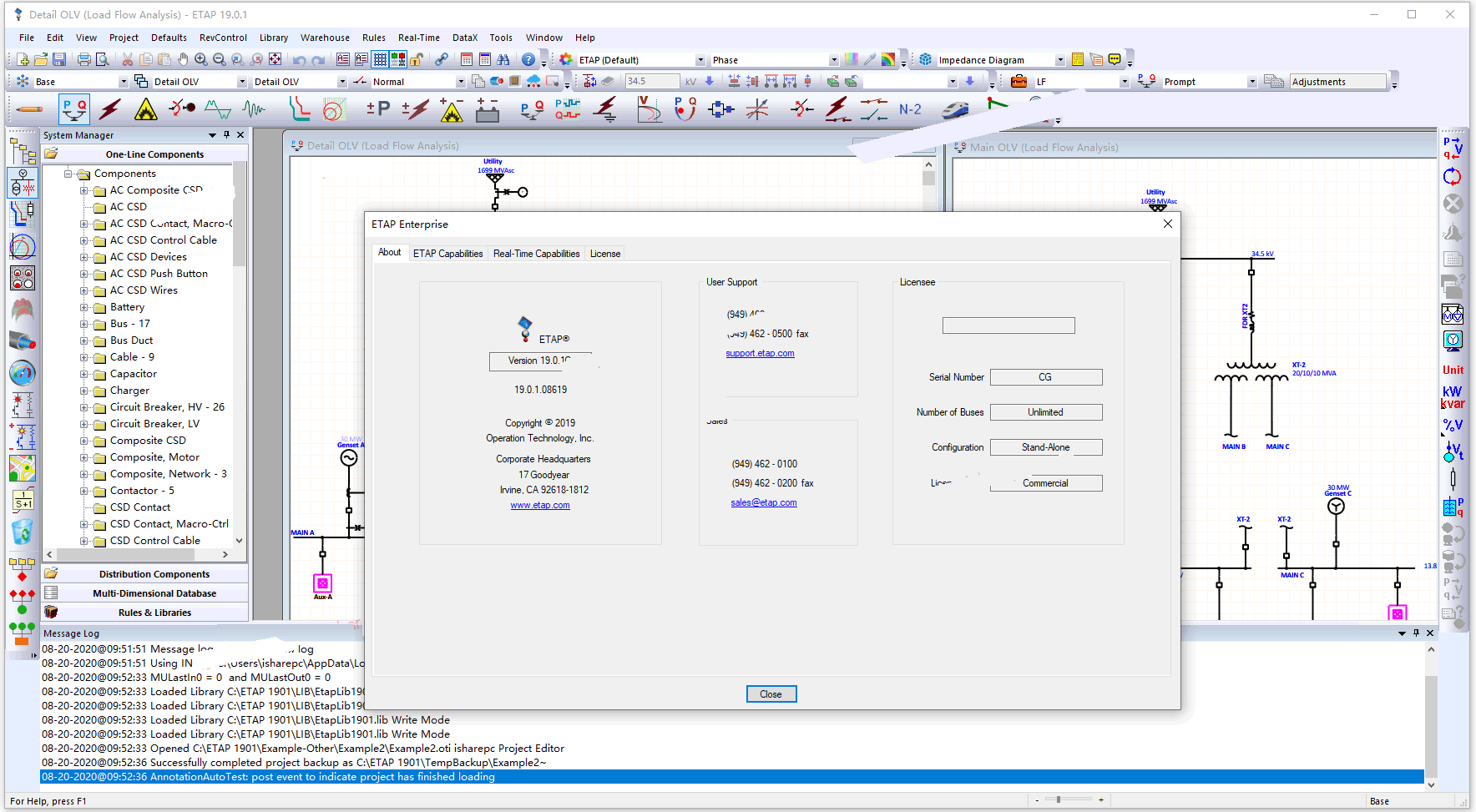The image size is (1476, 812).
Task: Toggle Message Log auto-hide pin
Action: point(1416,633)
